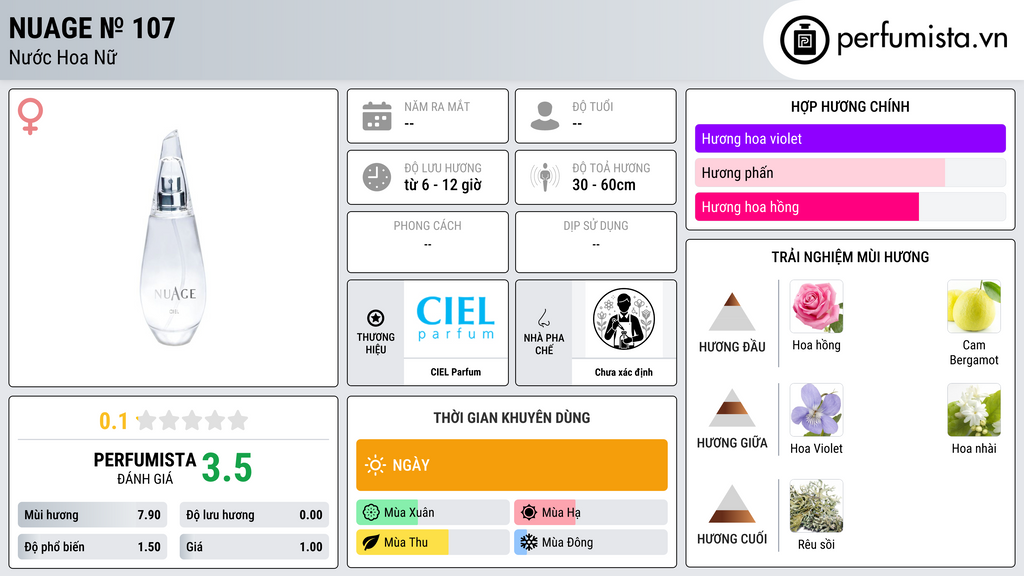1024x576 pixels.
Task: Click the snowflake icon for Mùa Đông
Action: tap(529, 542)
